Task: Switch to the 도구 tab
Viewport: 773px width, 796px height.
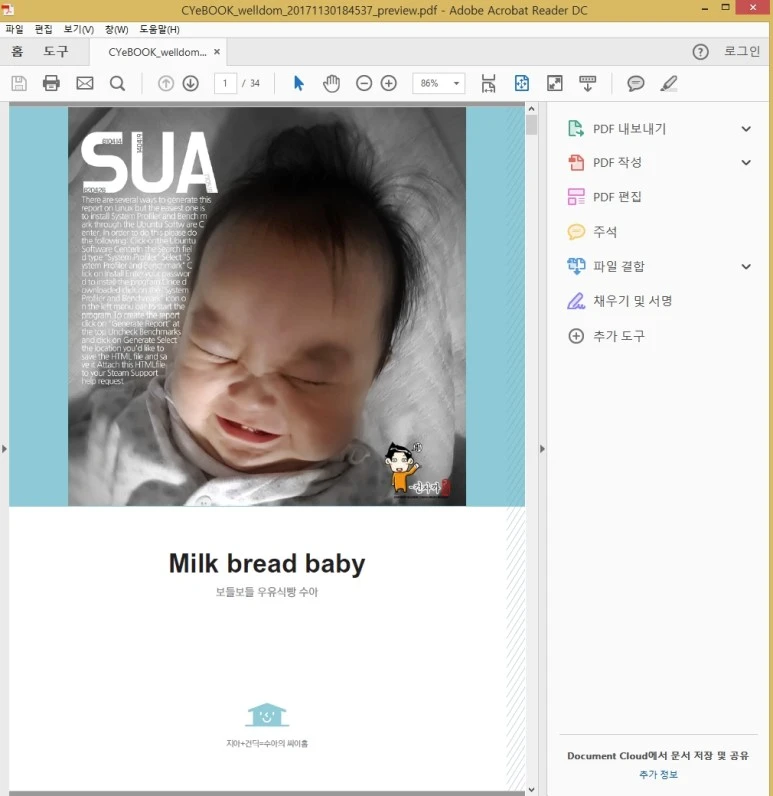Action: tap(55, 51)
